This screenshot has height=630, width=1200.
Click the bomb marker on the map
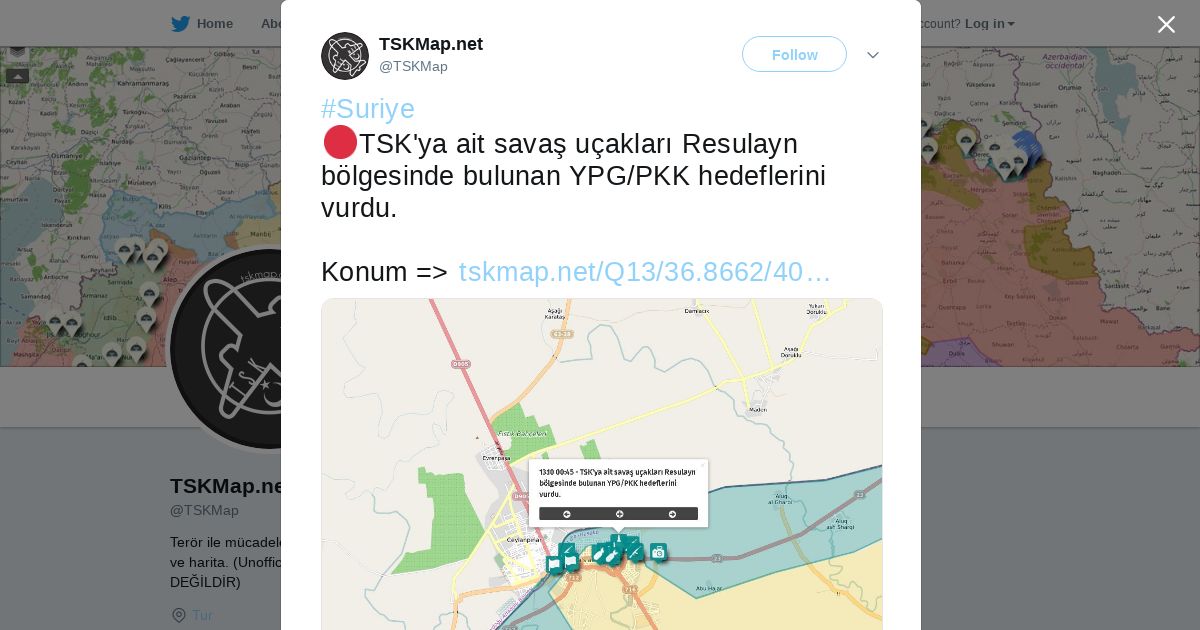pos(600,554)
